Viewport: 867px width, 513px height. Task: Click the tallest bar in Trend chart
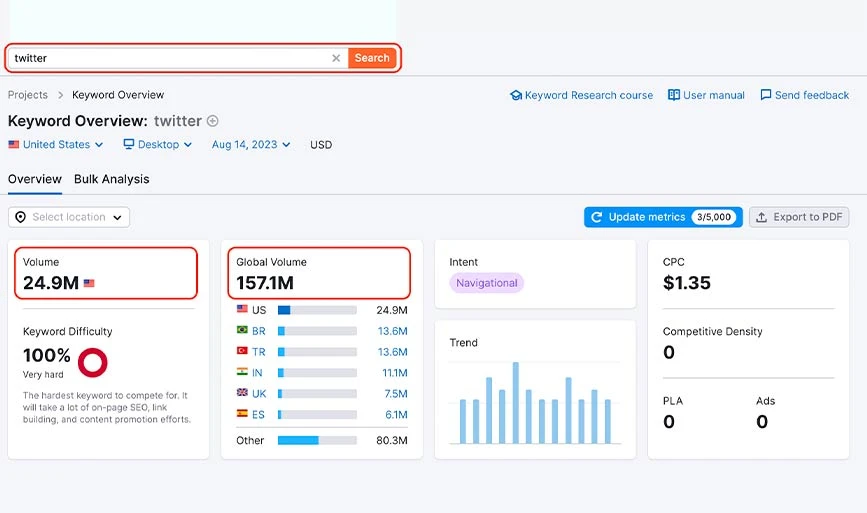pos(515,403)
